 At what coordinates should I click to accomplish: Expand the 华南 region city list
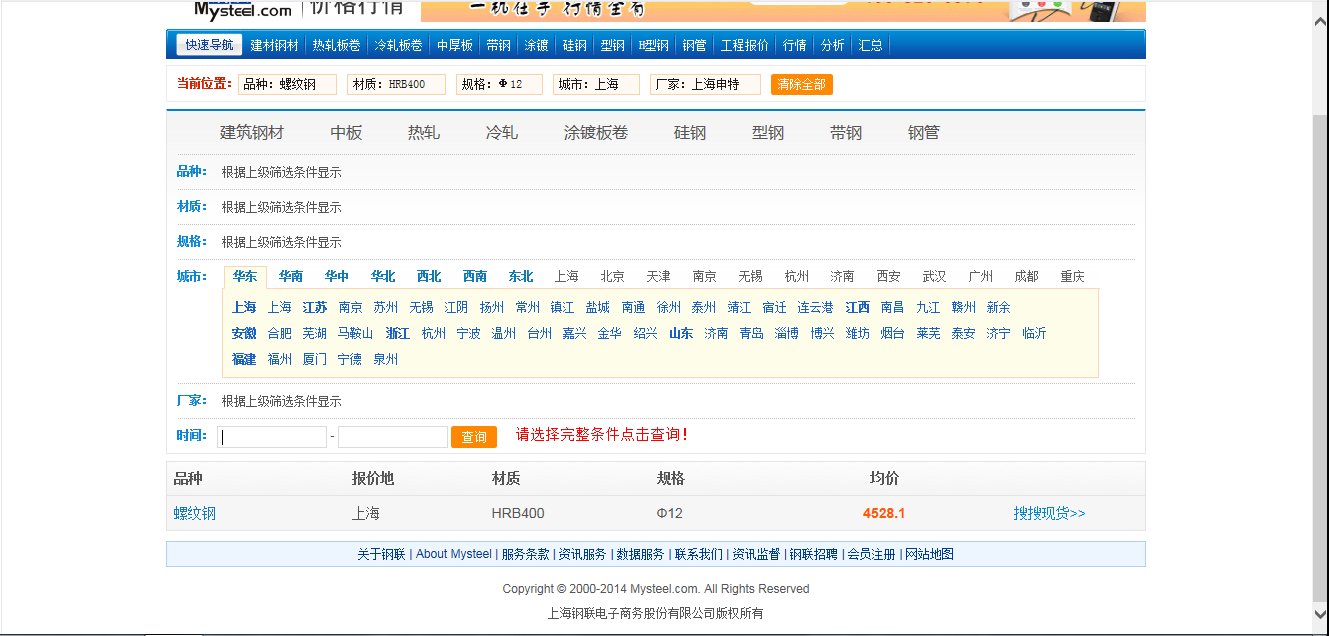click(x=289, y=276)
